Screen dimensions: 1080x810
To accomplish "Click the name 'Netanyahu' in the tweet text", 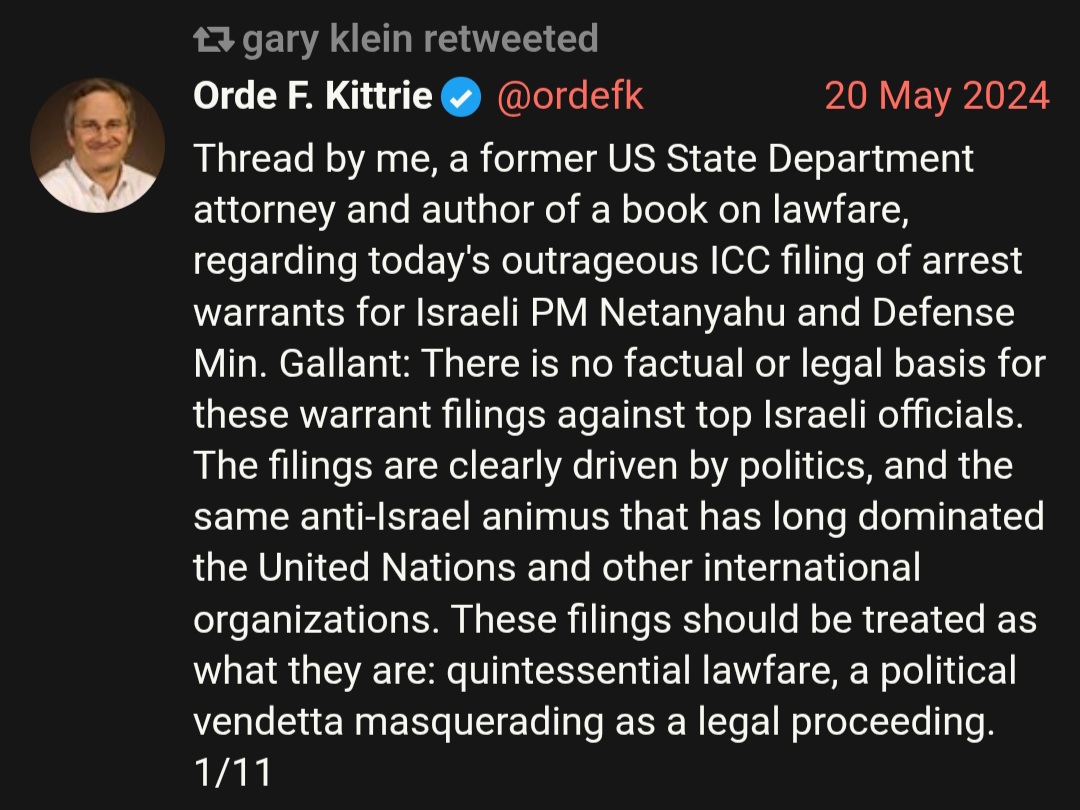I will click(692, 313).
